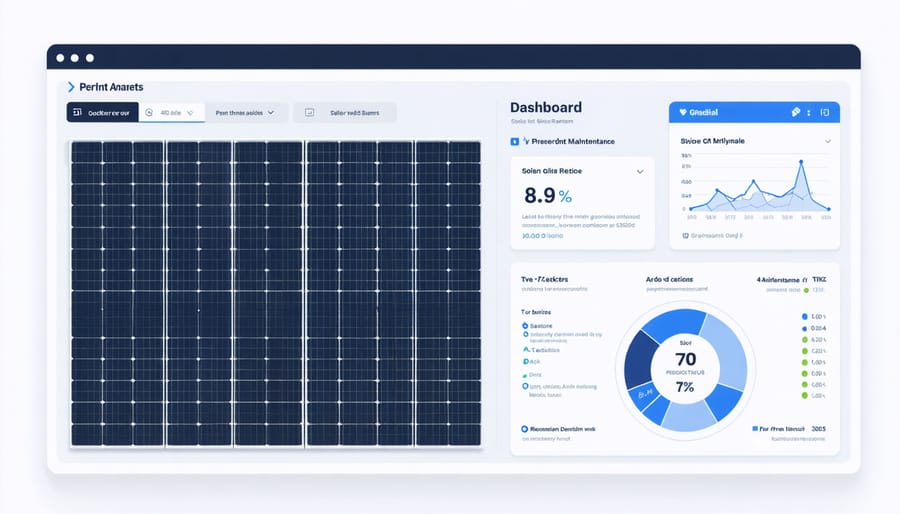This screenshot has width=900, height=514.
Task: Open the vertical dots menu in blue header
Action: [x=811, y=112]
